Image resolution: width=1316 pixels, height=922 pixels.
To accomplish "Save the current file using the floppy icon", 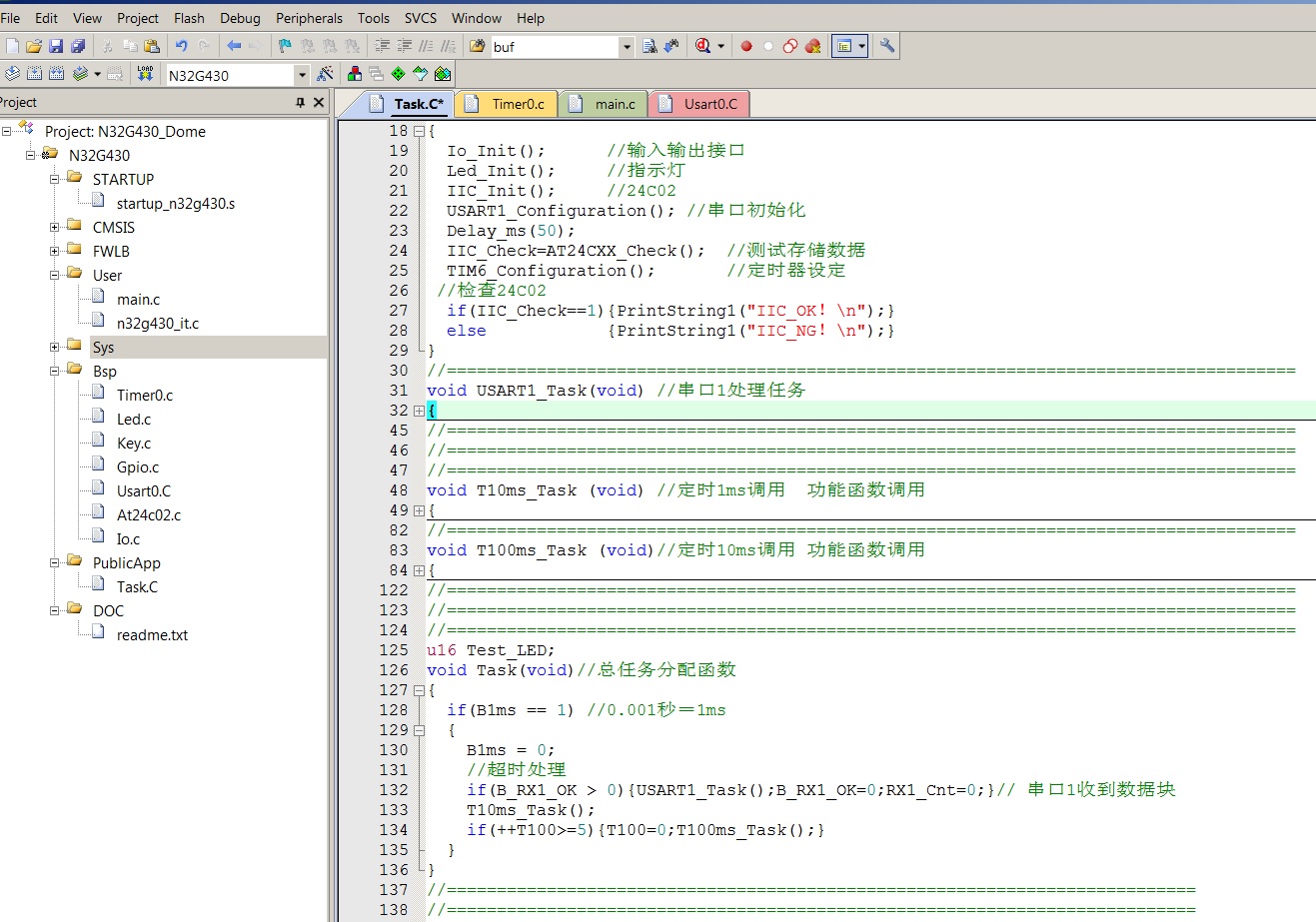I will 56,46.
